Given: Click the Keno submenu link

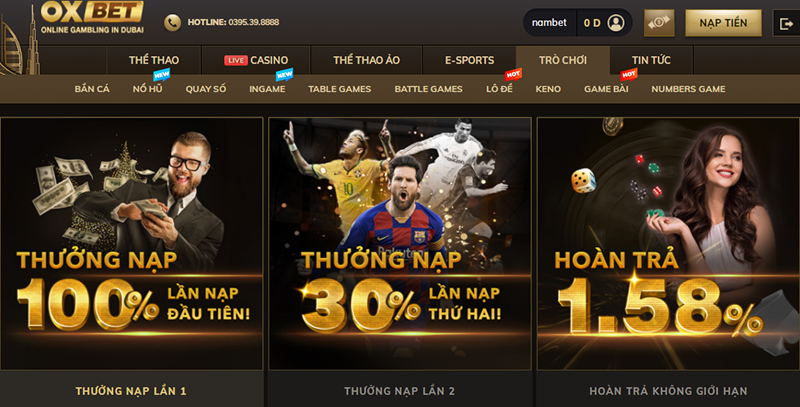Looking at the screenshot, I should click(548, 89).
